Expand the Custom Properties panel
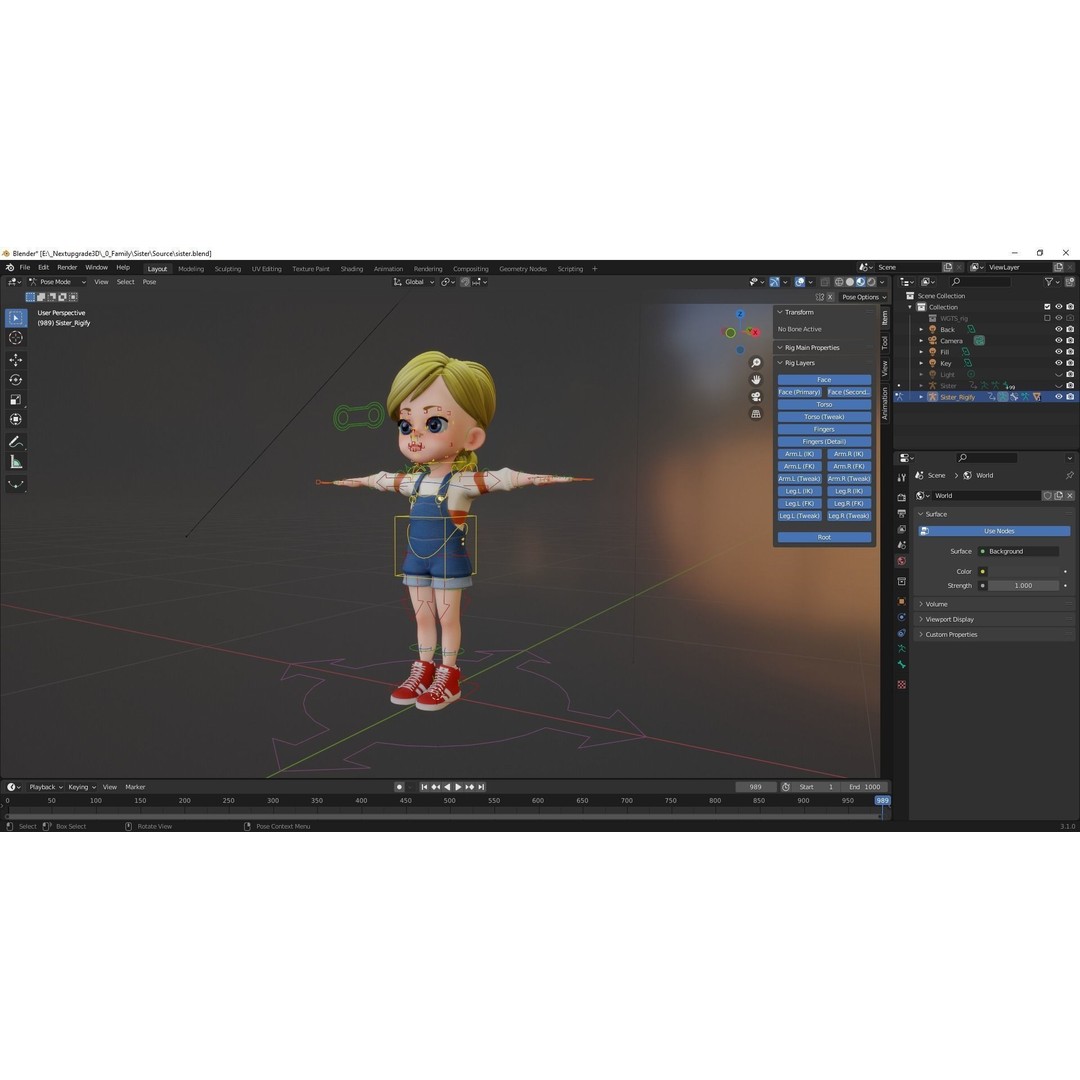The height and width of the screenshot is (1080, 1080). pyautogui.click(x=994, y=634)
